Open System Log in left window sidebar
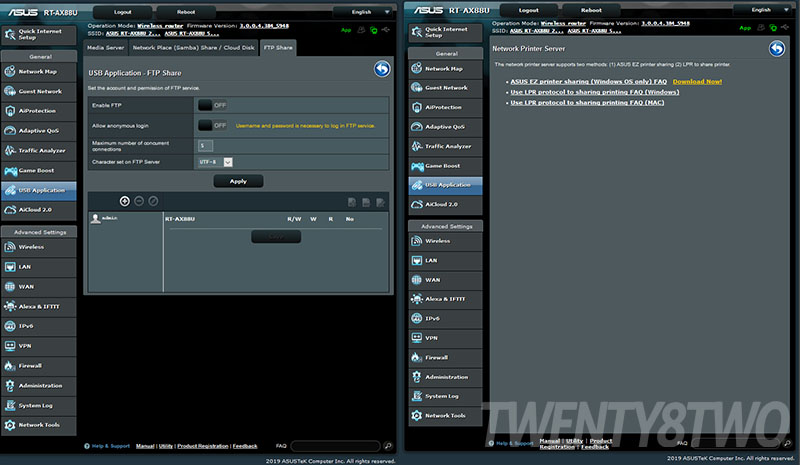Image resolution: width=800 pixels, height=465 pixels. (39, 406)
